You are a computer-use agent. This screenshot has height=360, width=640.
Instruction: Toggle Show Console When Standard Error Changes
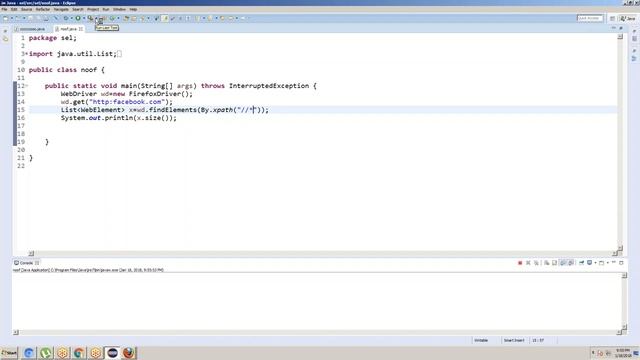571,263
